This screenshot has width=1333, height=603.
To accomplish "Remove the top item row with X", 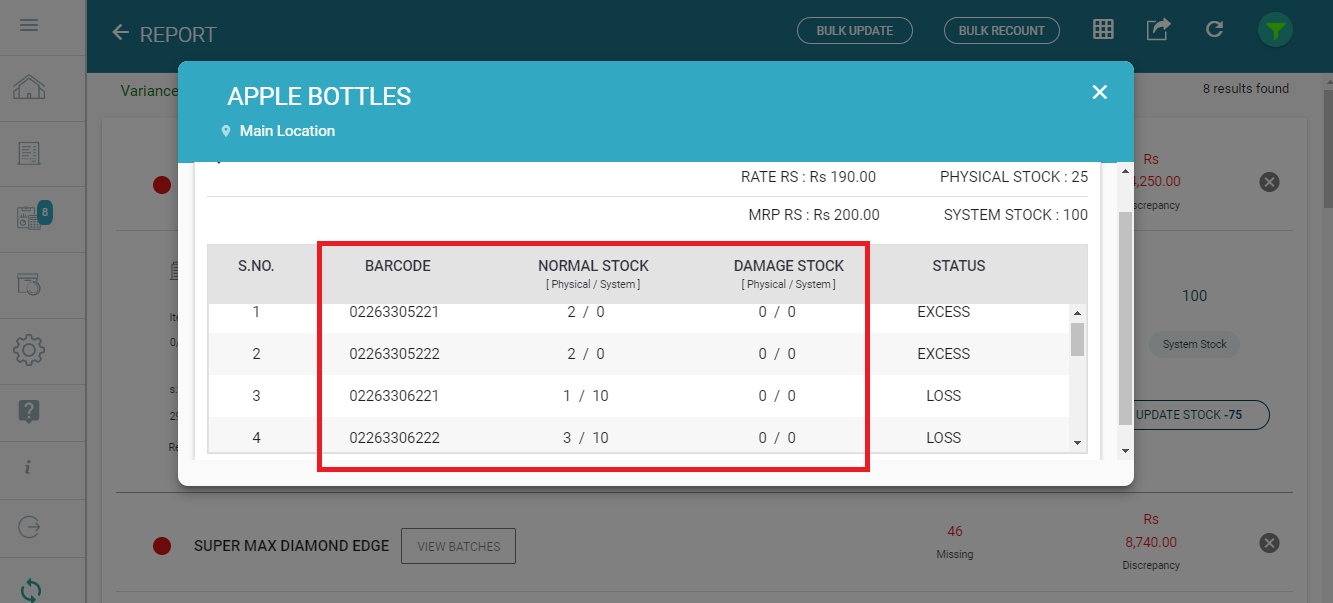I will click(x=1269, y=182).
